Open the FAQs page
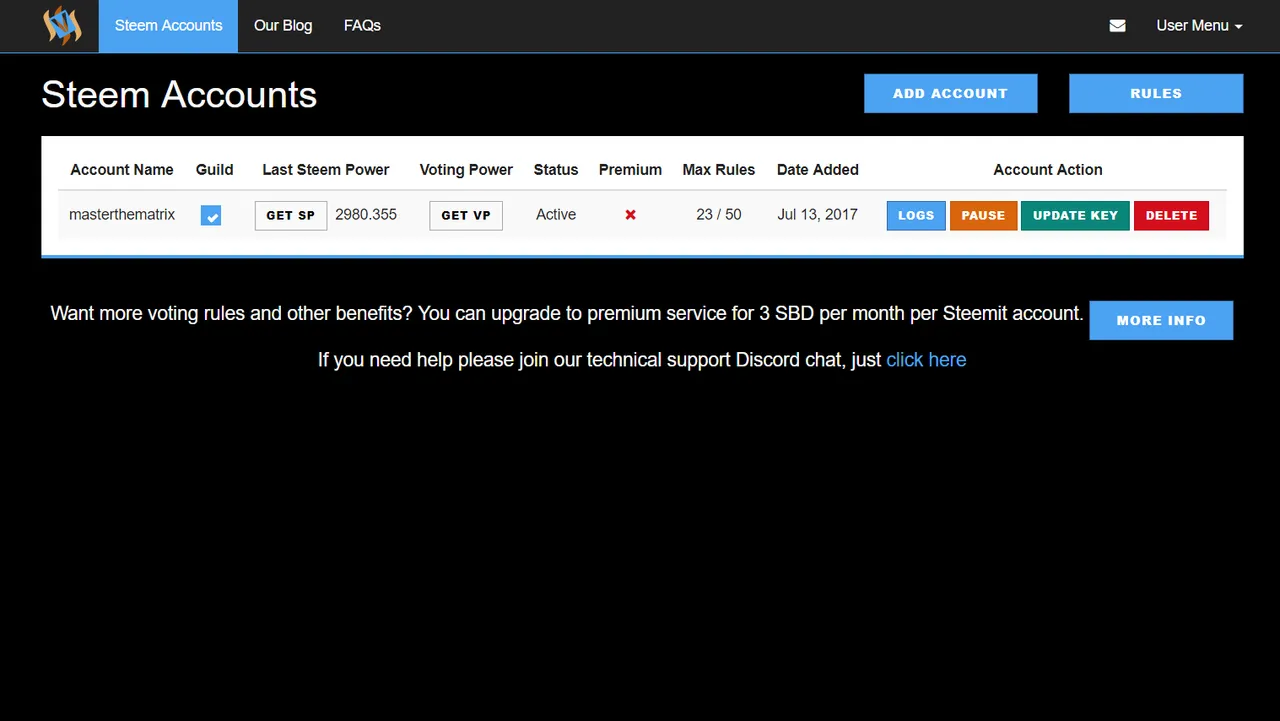 pos(362,26)
